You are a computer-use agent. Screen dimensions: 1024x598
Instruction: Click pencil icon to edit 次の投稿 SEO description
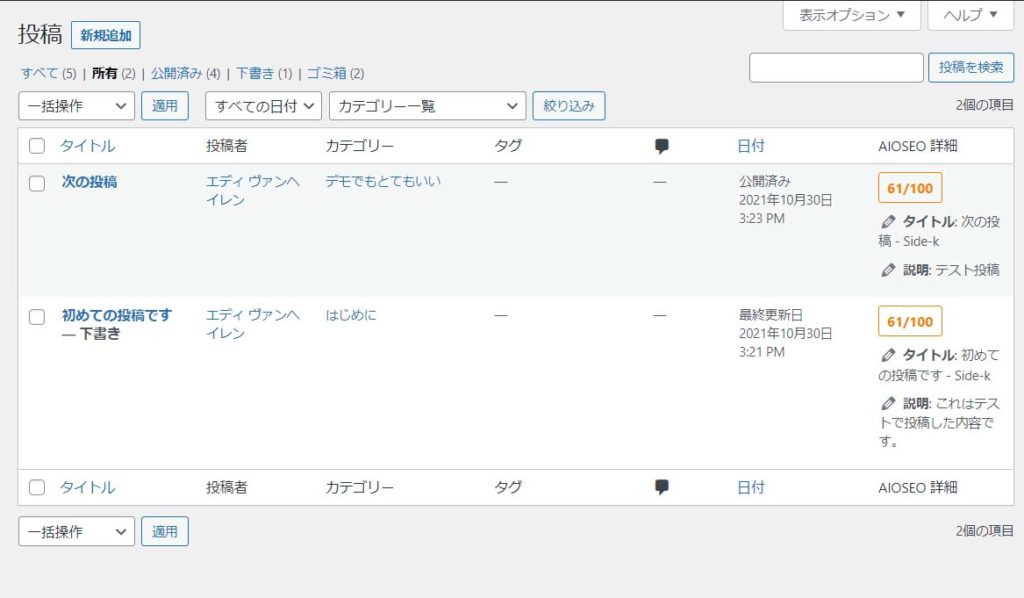[x=888, y=270]
